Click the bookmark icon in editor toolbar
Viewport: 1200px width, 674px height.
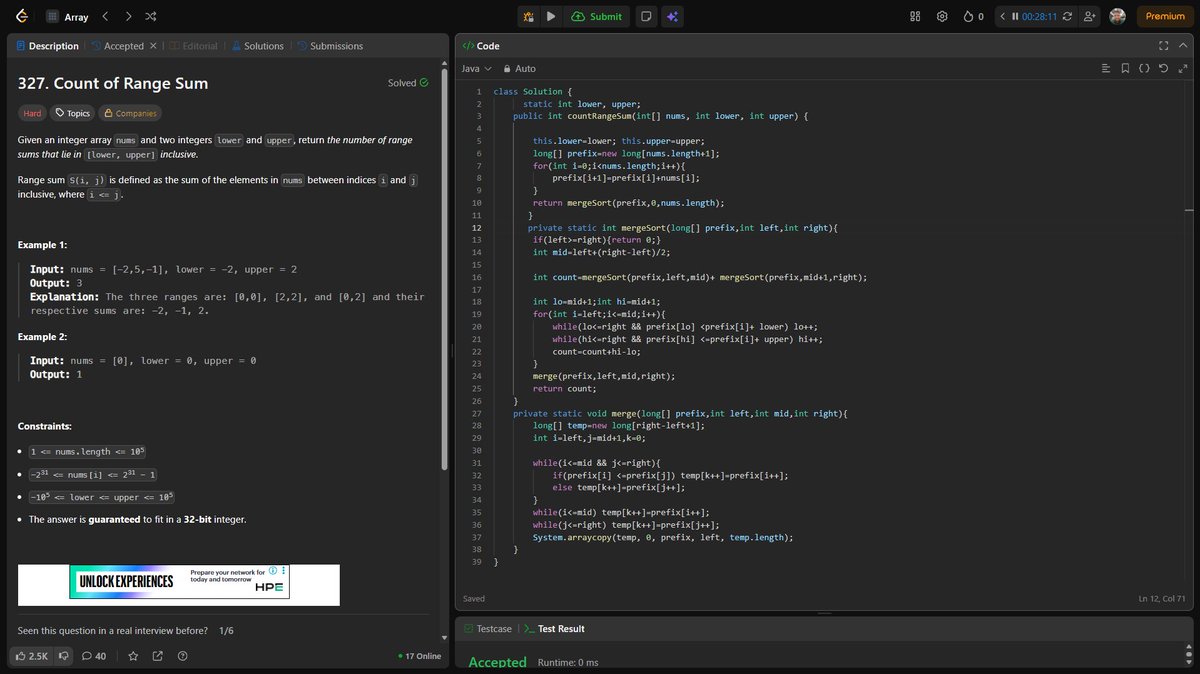[1126, 69]
